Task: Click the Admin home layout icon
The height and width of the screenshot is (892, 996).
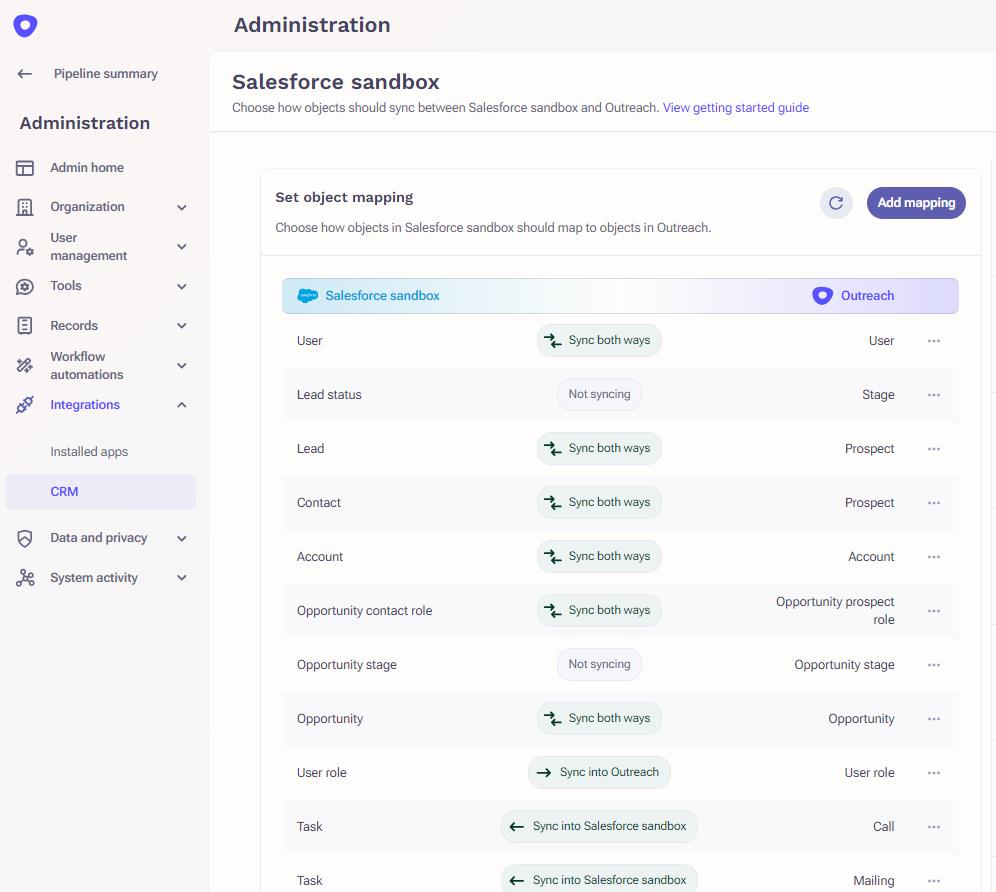Action: click(x=25, y=168)
